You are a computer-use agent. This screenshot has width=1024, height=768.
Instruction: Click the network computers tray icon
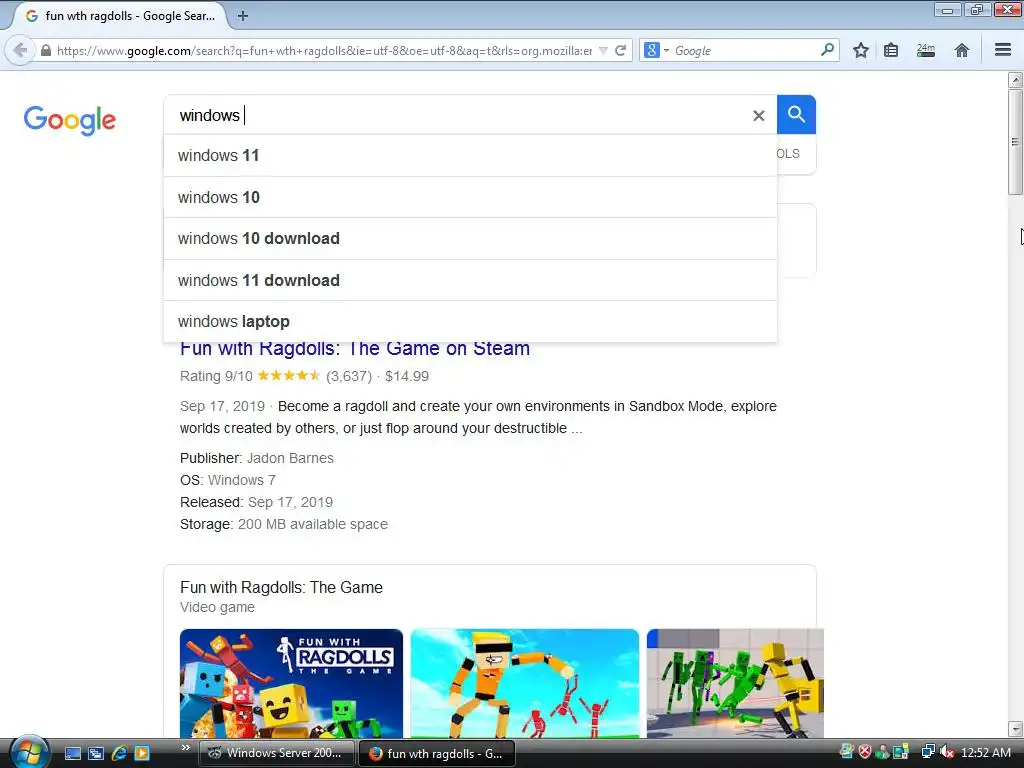pyautogui.click(x=927, y=752)
